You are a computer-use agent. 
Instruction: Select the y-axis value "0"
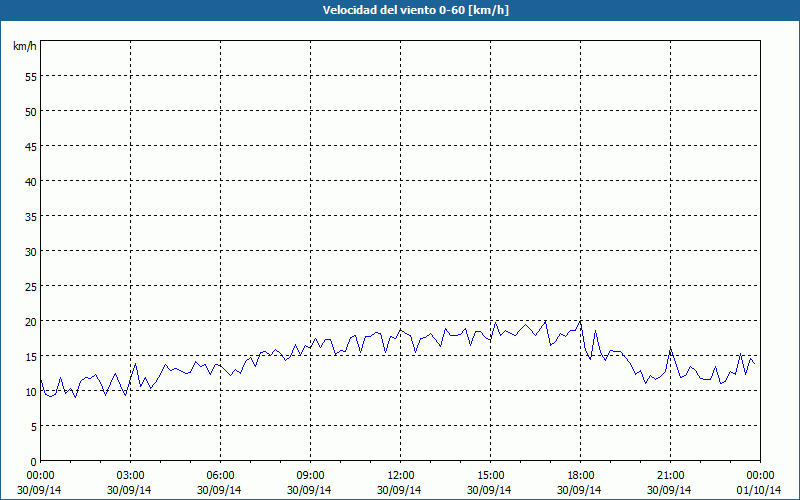[x=34, y=462]
